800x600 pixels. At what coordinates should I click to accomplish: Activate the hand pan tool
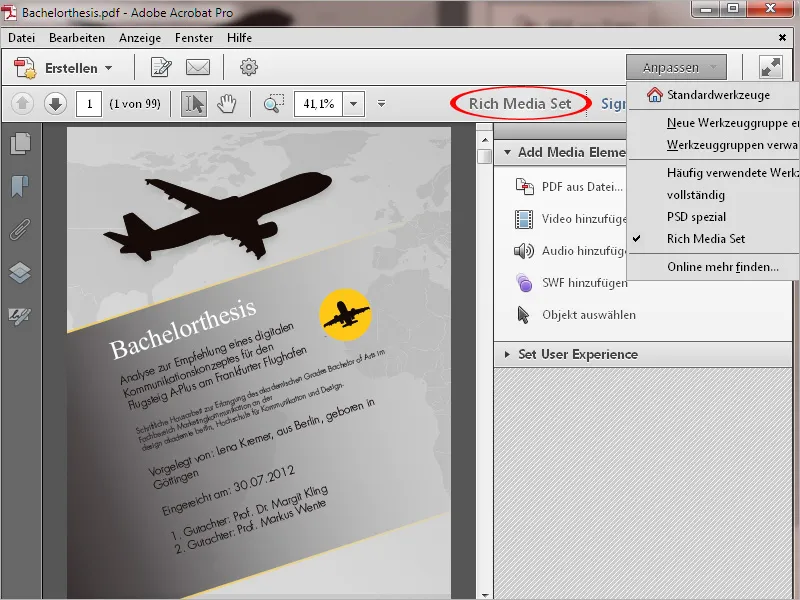[227, 104]
